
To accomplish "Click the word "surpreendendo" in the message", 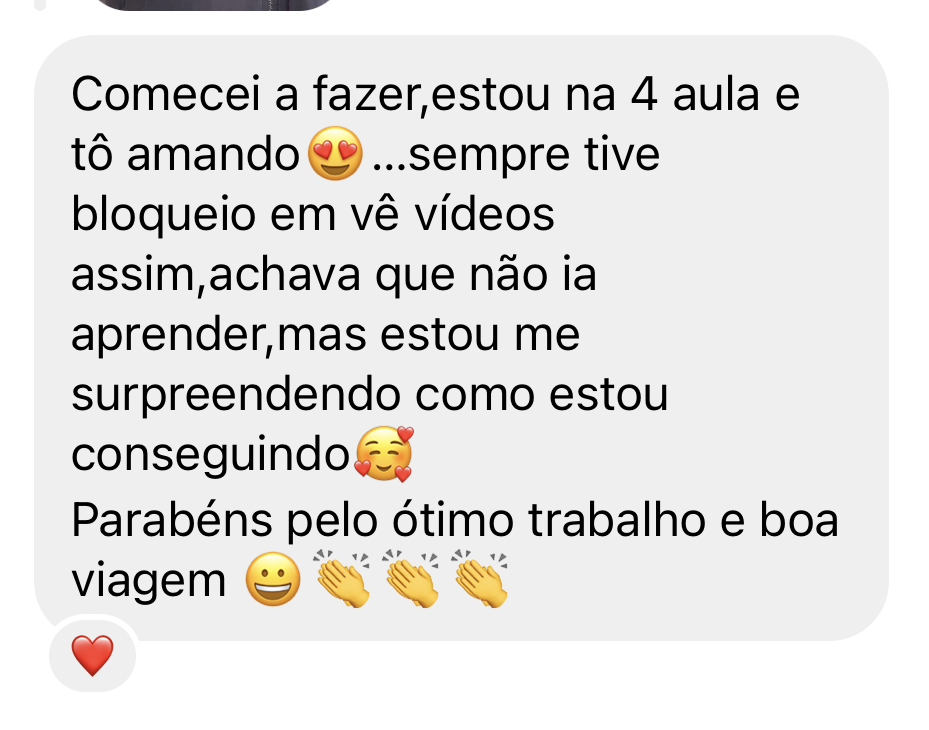I will [x=236, y=396].
